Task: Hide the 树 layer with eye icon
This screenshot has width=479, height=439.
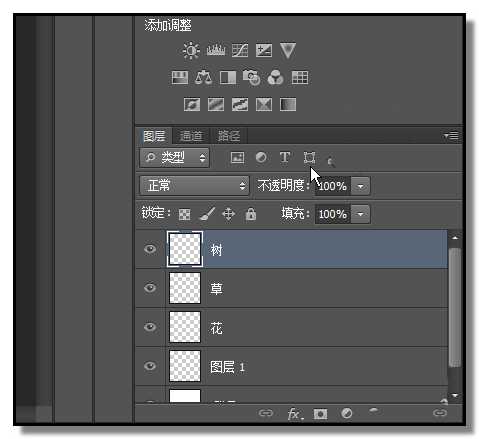Action: [x=150, y=249]
